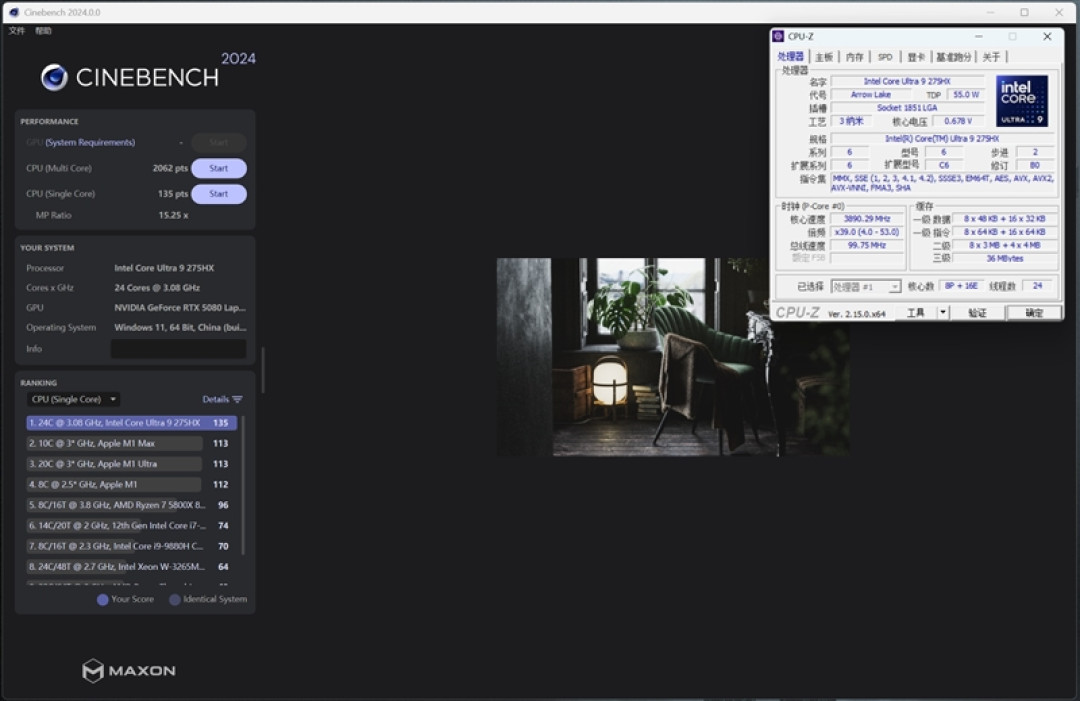Screen dimensions: 1080x701
Task: Open the 帮助 menu in Cinebench
Action: click(x=43, y=31)
